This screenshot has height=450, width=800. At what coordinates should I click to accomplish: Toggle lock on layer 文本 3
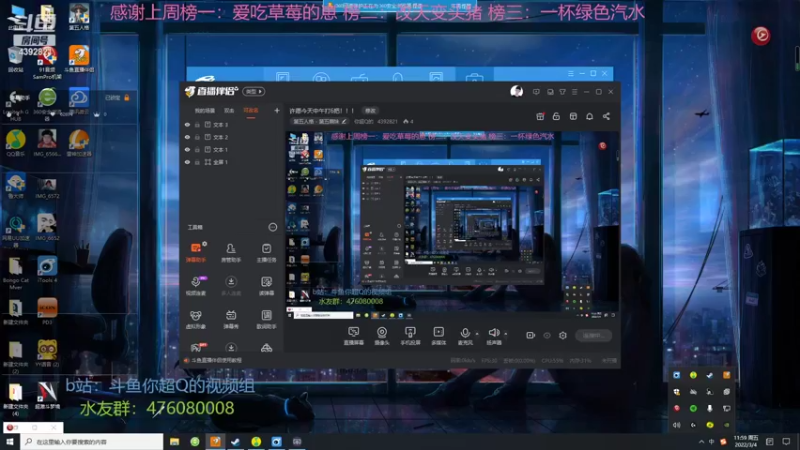pos(197,124)
